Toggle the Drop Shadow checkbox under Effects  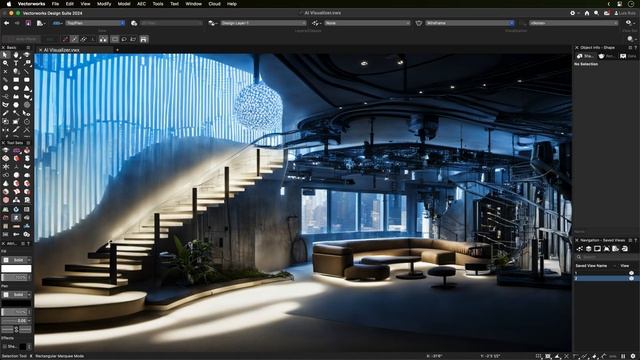(5, 347)
